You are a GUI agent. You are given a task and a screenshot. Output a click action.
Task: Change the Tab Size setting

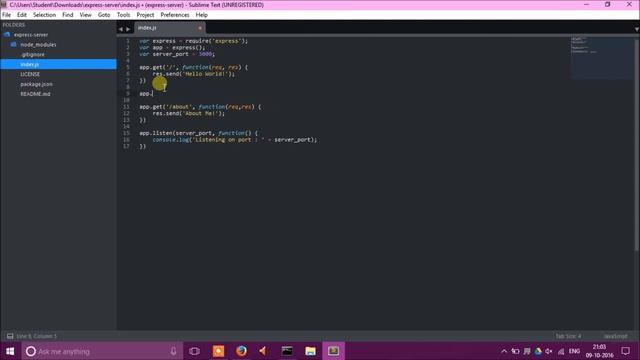[568, 336]
